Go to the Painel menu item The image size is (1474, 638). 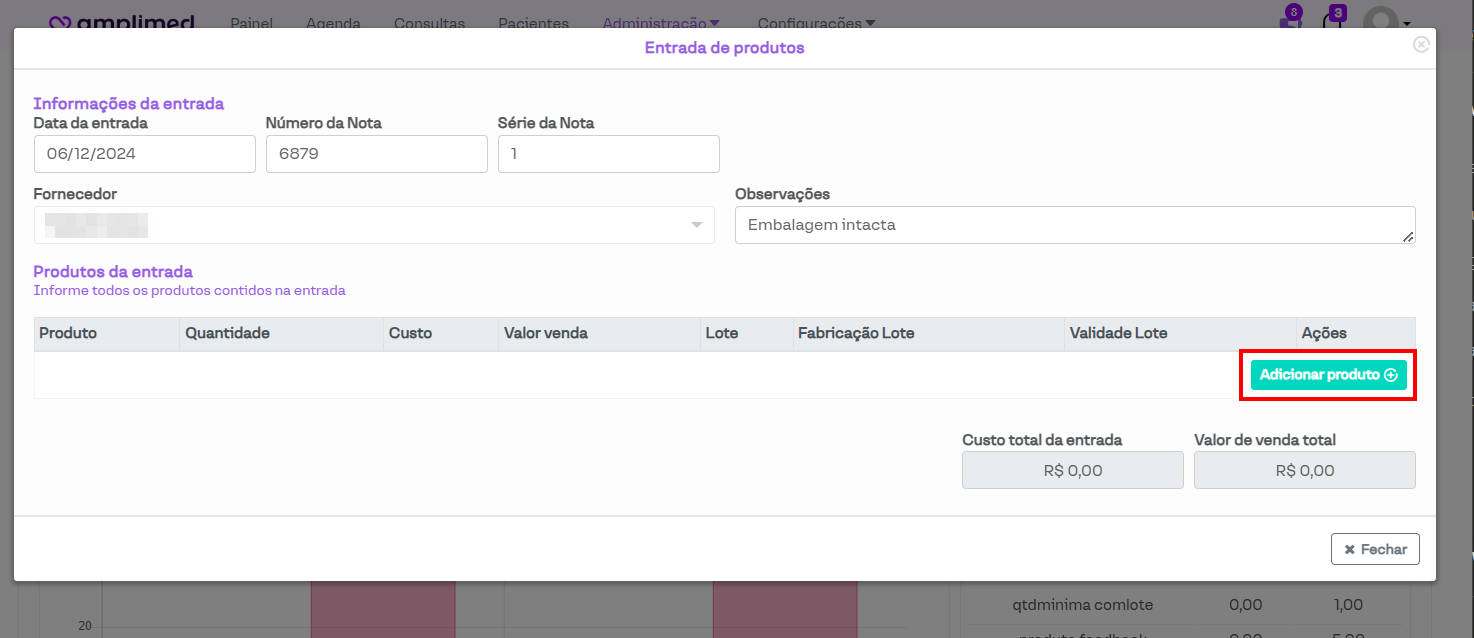coord(251,23)
